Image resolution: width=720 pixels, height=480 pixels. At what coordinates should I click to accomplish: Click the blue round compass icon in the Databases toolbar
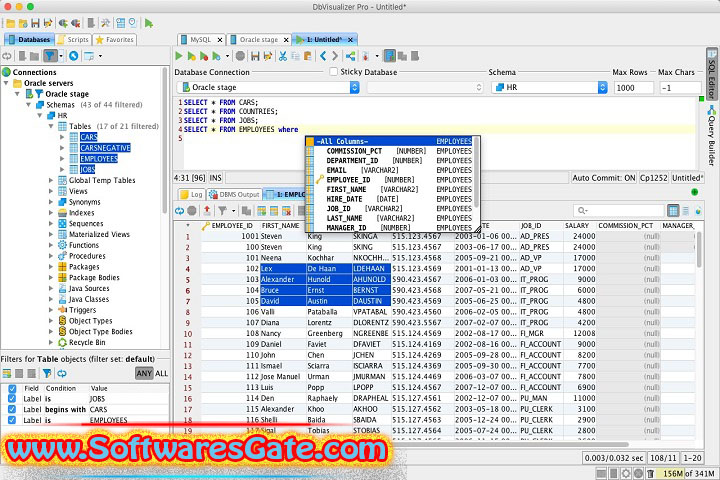pyautogui.click(x=73, y=56)
